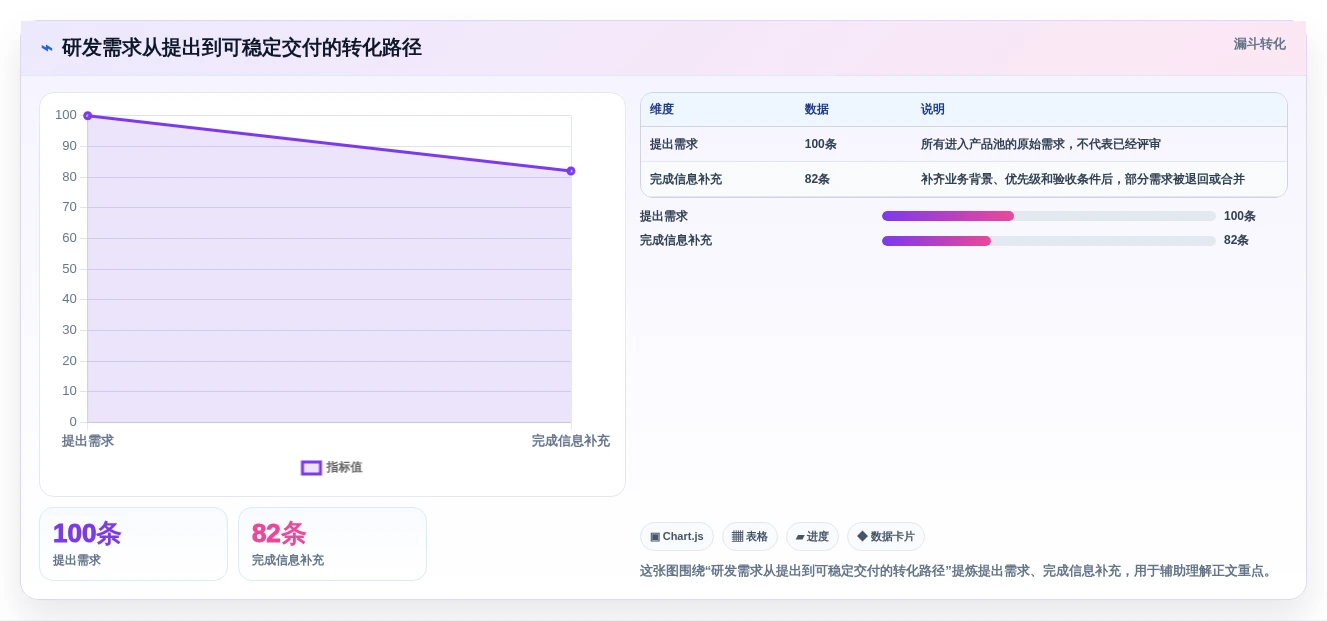Image resolution: width=1327 pixels, height=621 pixels.
Task: Click the lightning icon beside the title
Action: coord(47,48)
